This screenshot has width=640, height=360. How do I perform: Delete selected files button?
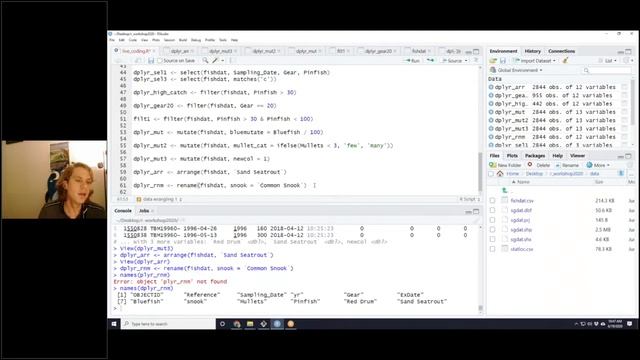coord(539,165)
